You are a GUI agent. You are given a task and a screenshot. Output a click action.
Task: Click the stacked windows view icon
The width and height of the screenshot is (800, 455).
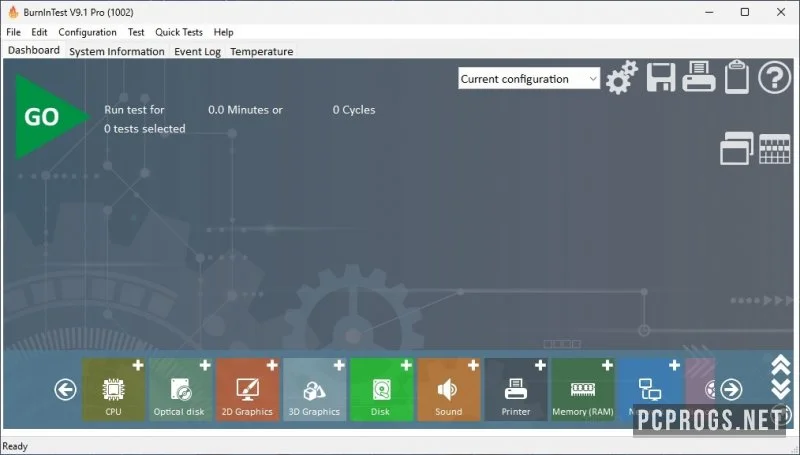tap(736, 148)
